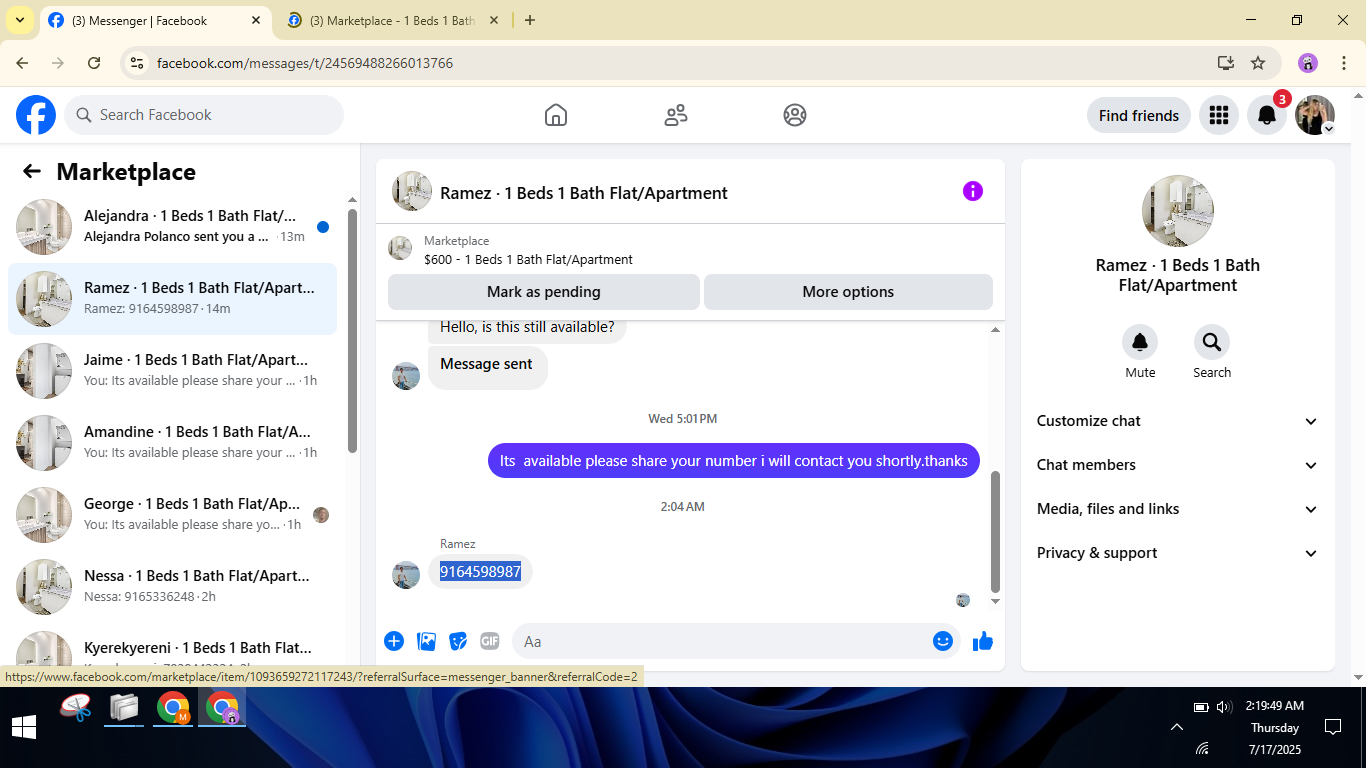
Task: Send a thumbs-up like
Action: [983, 641]
